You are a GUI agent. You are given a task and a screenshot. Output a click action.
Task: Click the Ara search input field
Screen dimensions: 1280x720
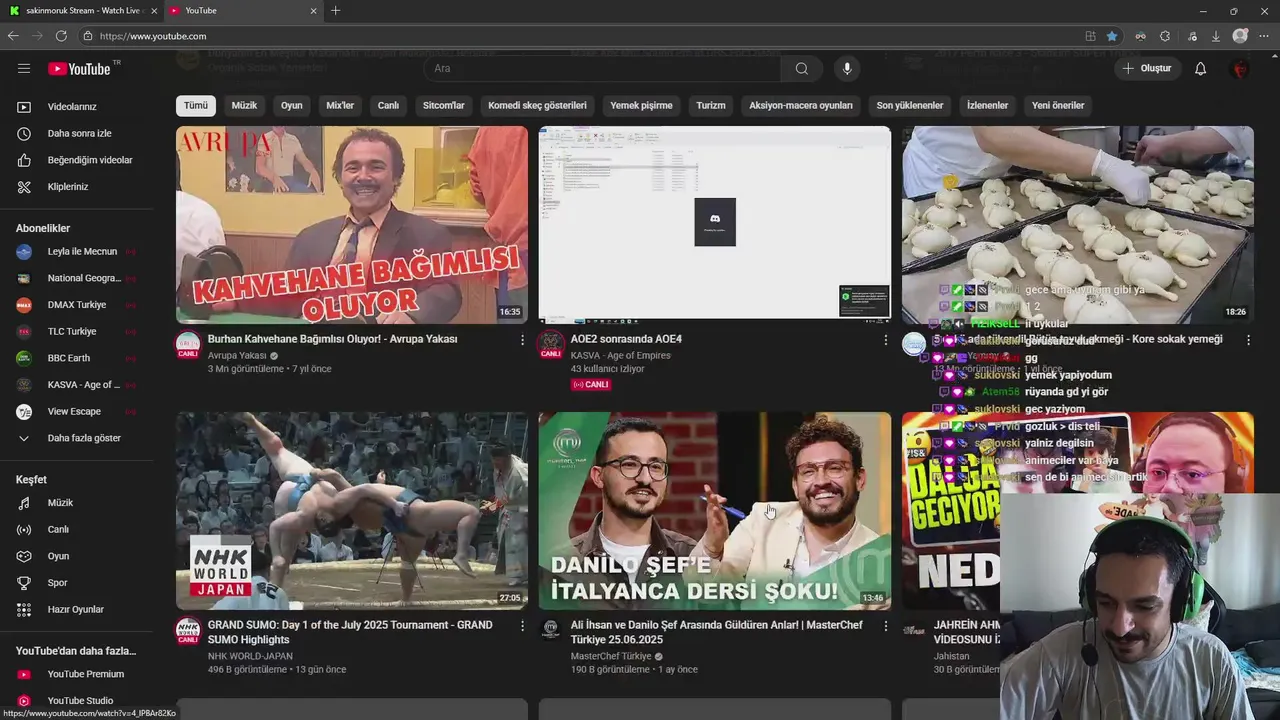(x=602, y=68)
